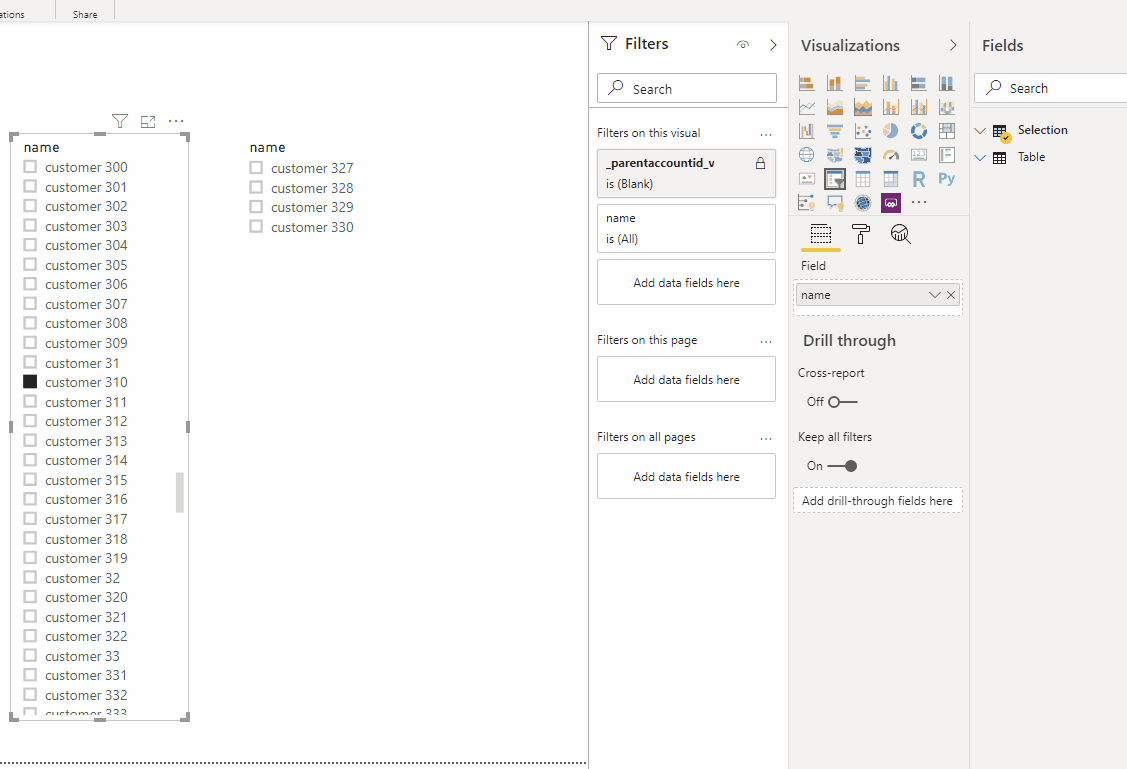Image resolution: width=1127 pixels, height=769 pixels.
Task: Expand the Selection table in Fields
Action: 980,131
